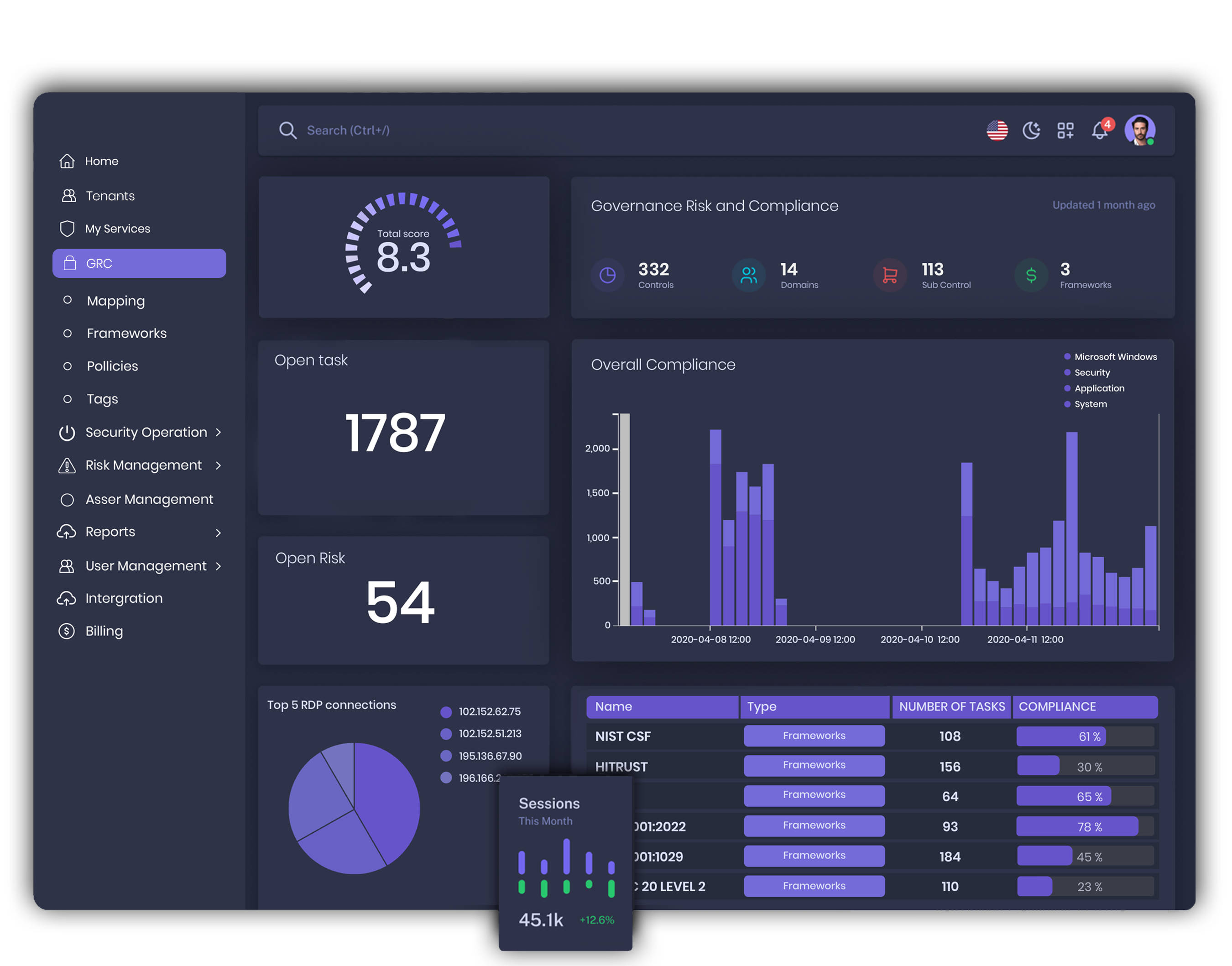Screen dimensions: 1232x966
Task: Sort by the Name column header
Action: (x=662, y=708)
